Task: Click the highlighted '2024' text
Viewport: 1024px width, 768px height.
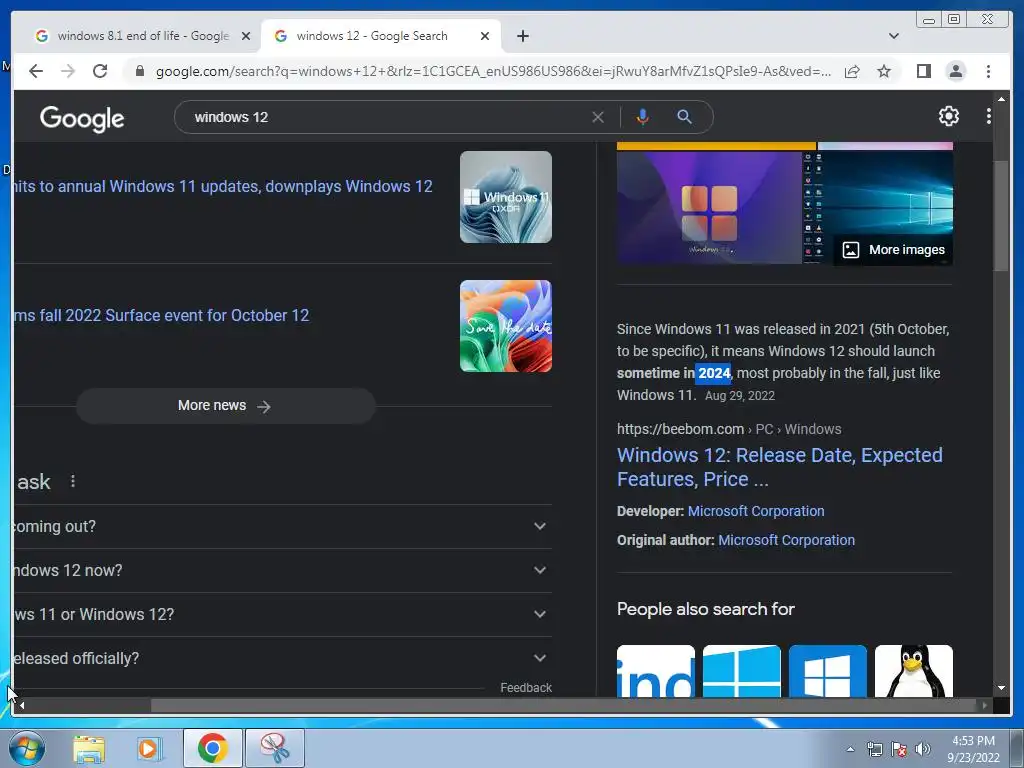Action: pos(713,373)
